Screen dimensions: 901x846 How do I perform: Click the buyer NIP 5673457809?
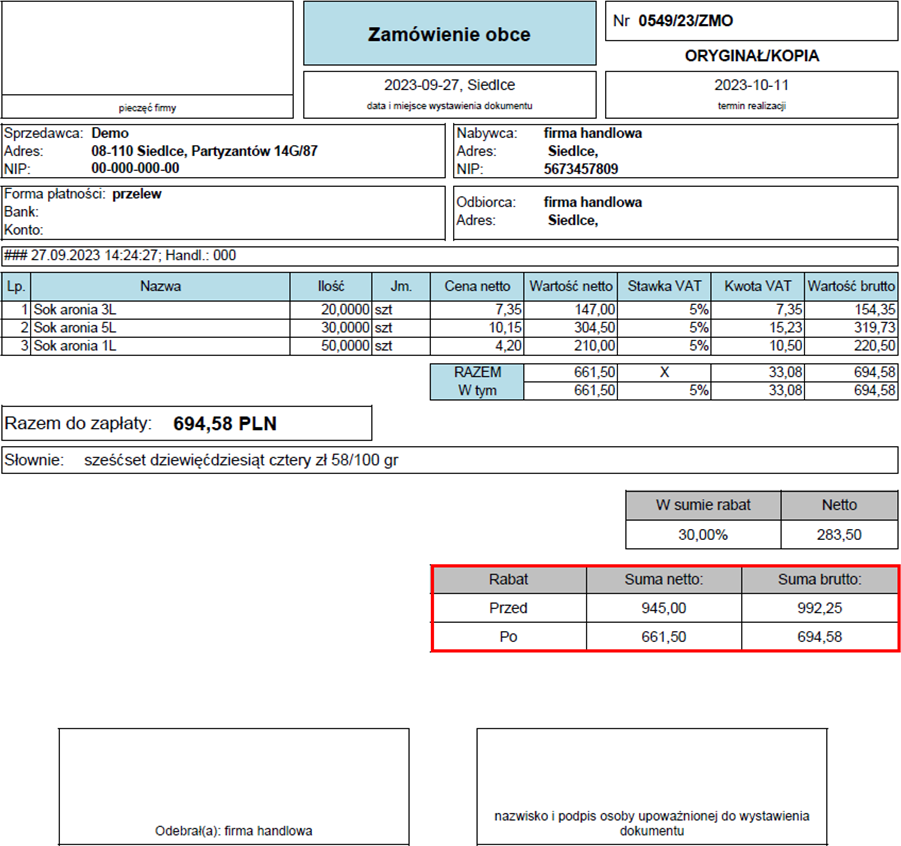[581, 169]
